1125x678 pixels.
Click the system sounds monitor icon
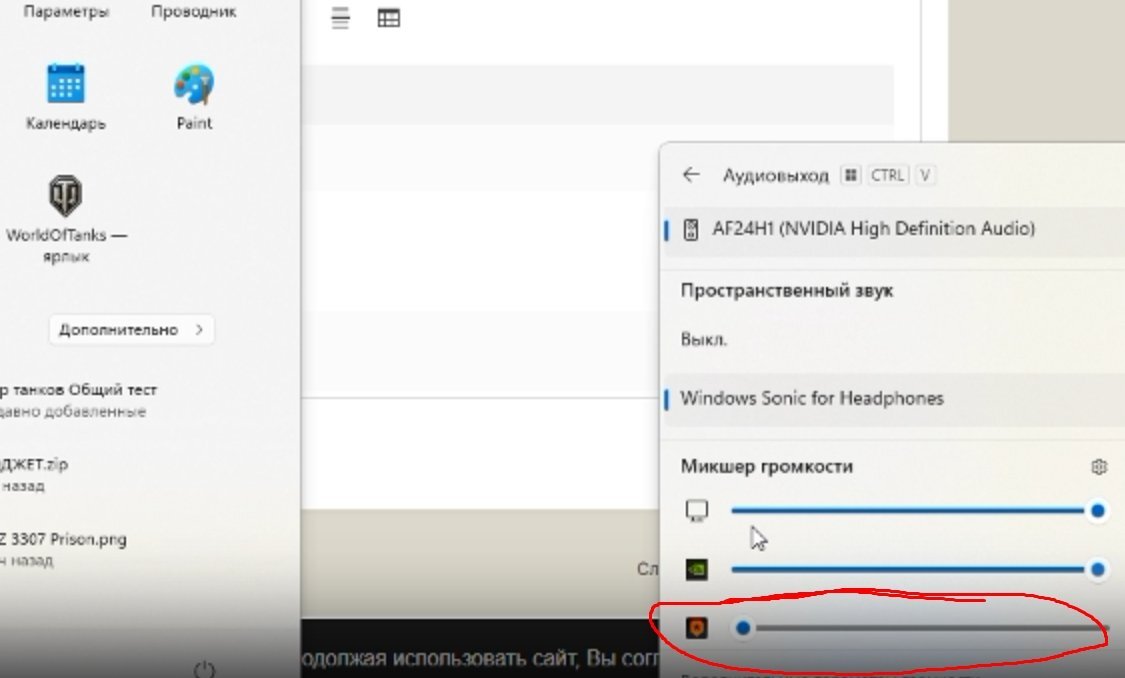(697, 511)
